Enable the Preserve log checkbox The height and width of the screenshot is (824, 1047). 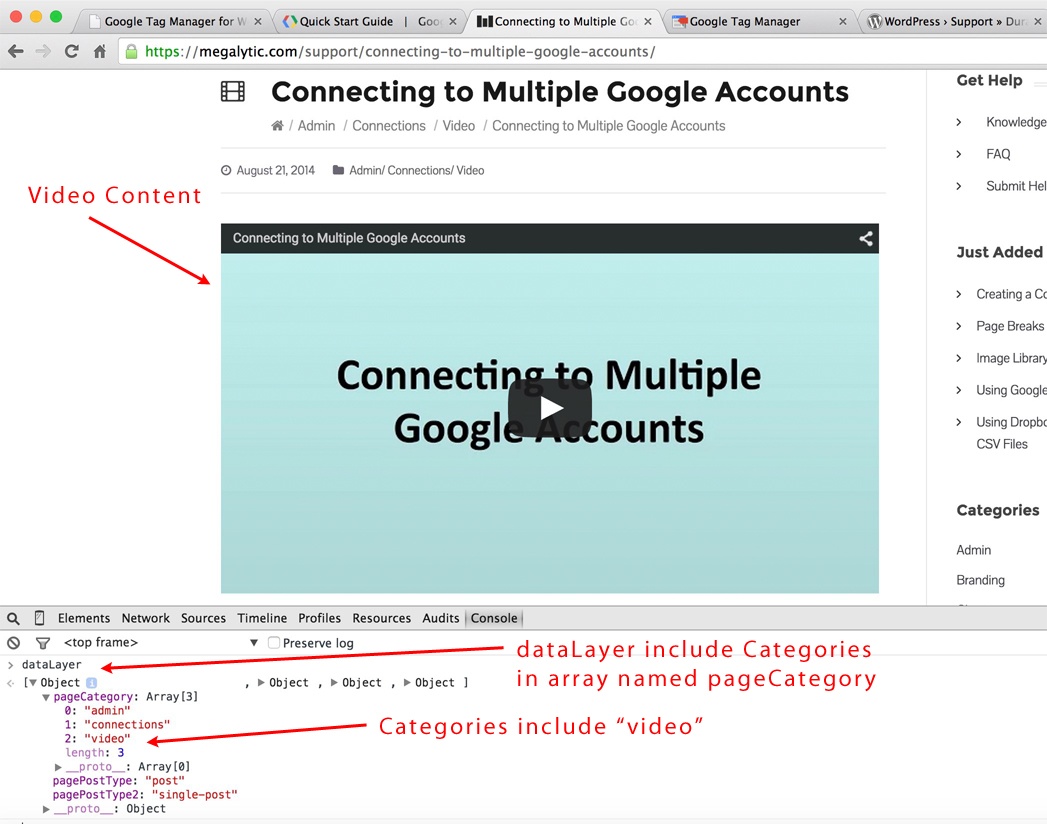point(273,643)
